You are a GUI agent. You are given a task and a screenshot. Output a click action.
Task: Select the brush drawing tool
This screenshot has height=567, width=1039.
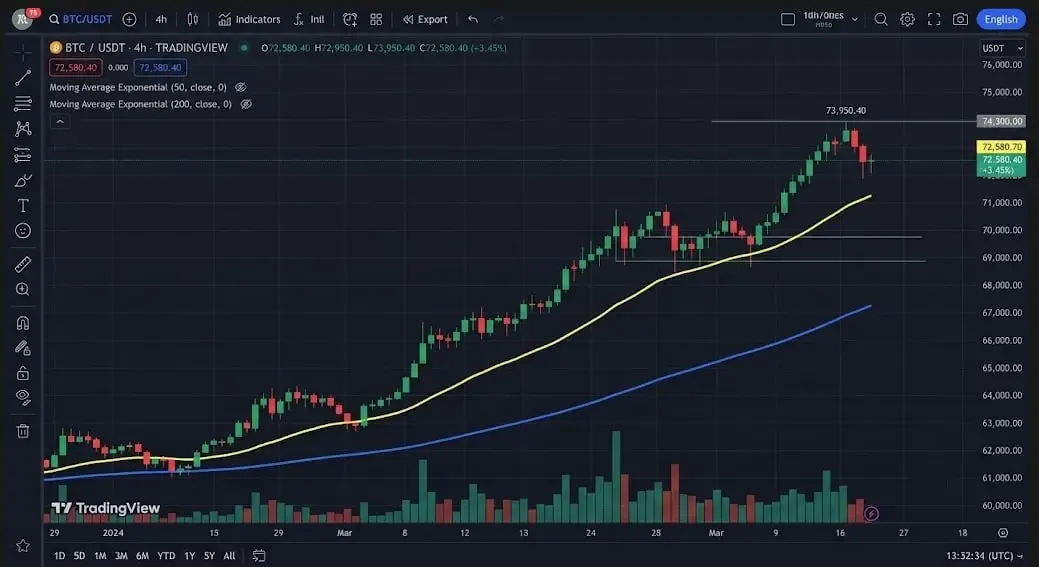(x=23, y=180)
